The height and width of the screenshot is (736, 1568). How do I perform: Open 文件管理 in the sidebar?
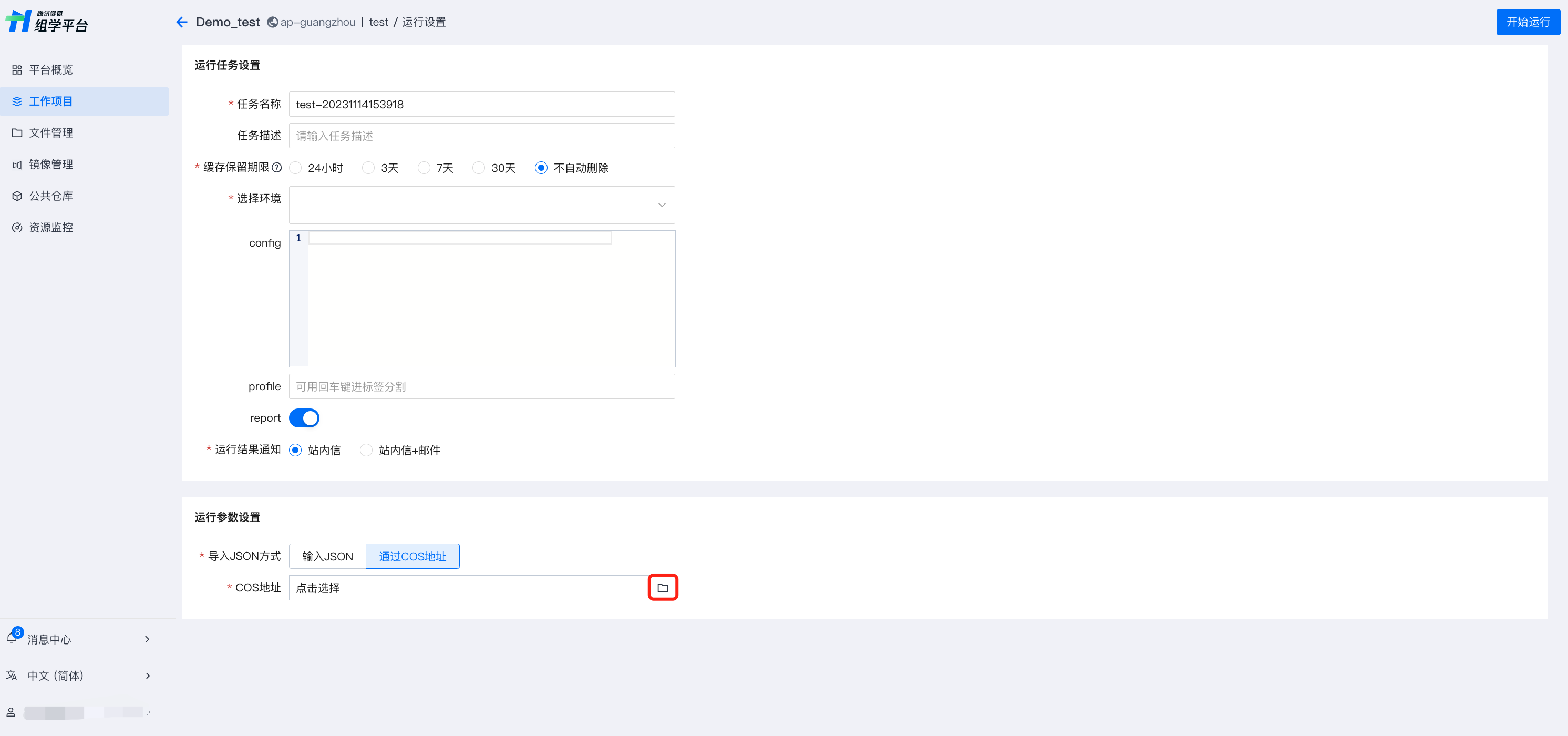(x=50, y=132)
